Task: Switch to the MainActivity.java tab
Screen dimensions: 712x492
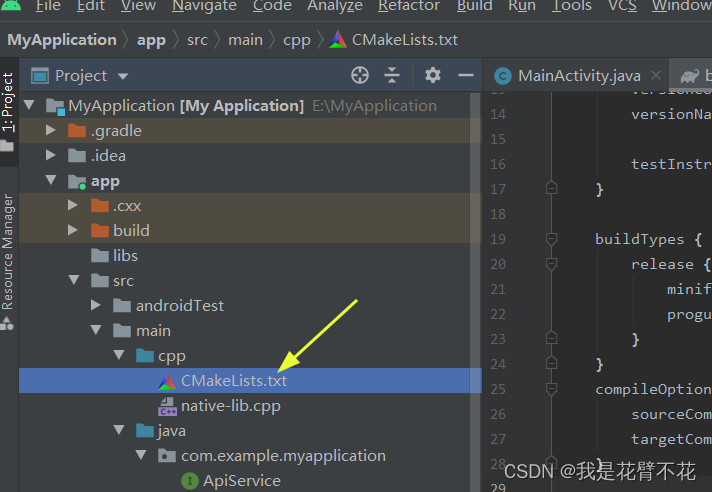Action: [579, 76]
